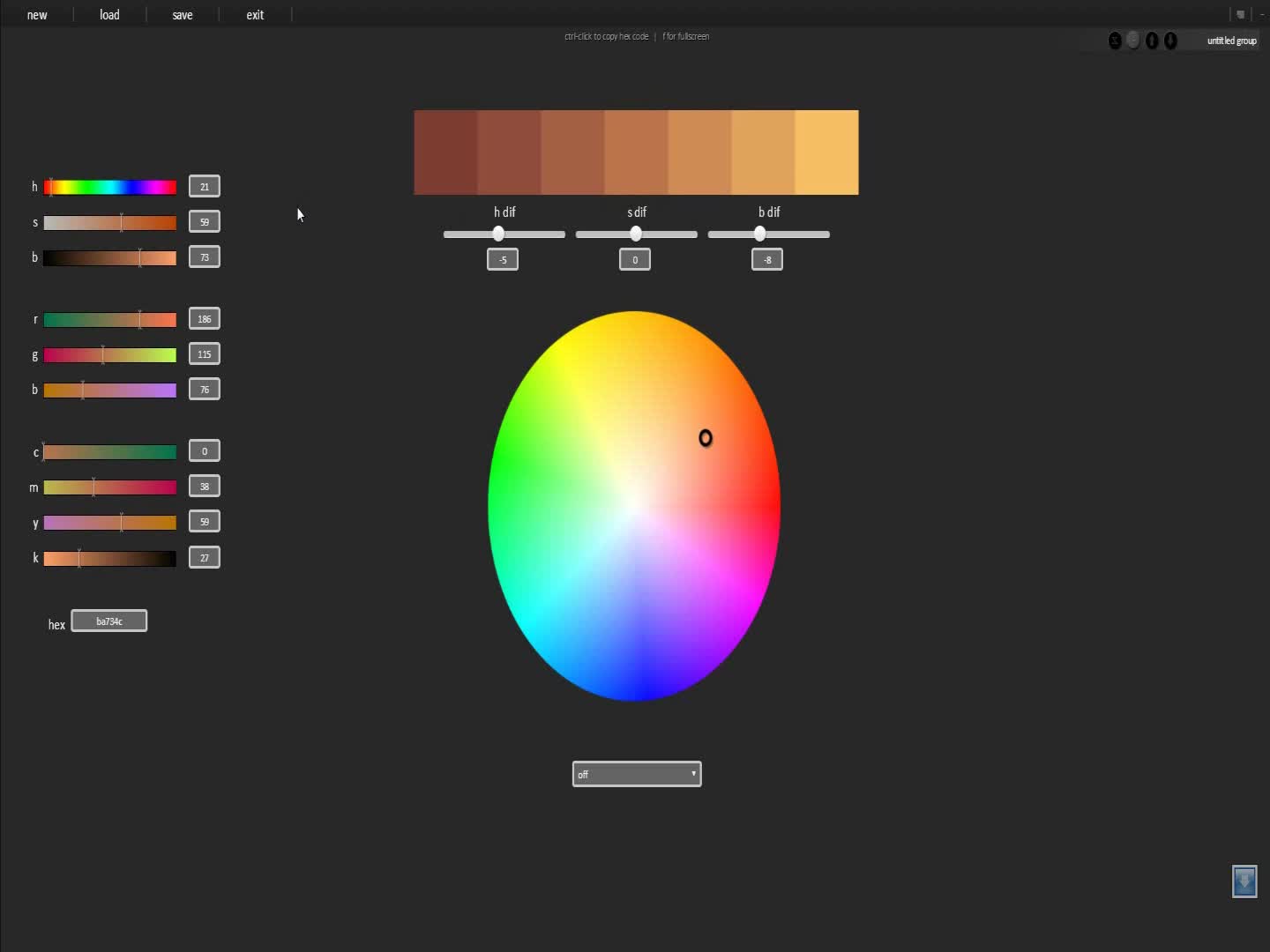Click the s dif value box
The image size is (1270, 952).
(635, 259)
